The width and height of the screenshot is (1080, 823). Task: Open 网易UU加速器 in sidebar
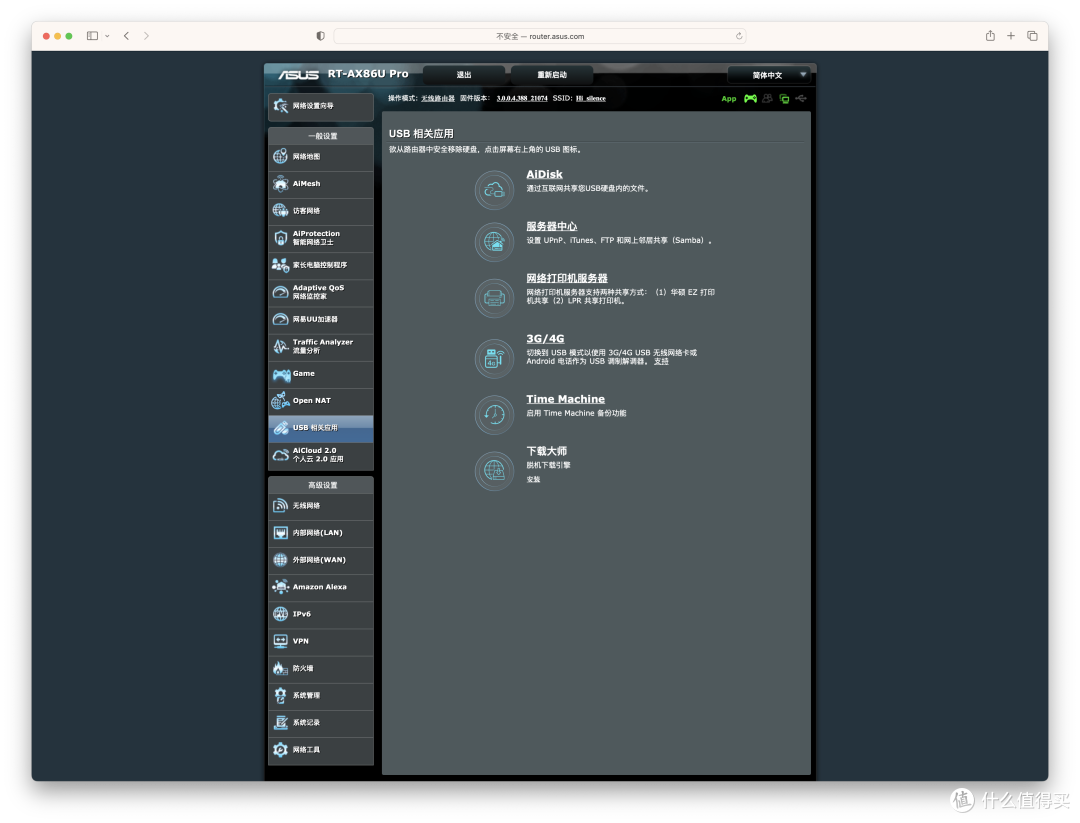coord(320,320)
